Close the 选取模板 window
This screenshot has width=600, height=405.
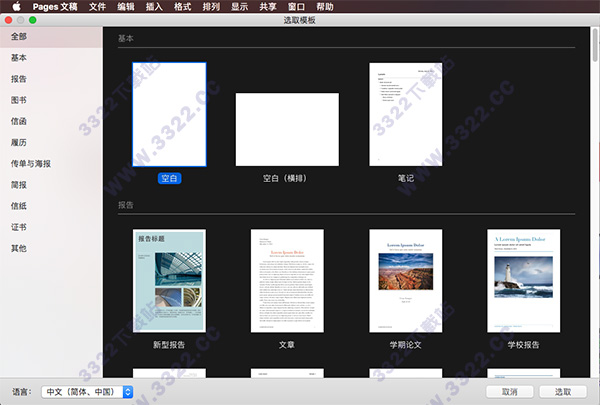click(8, 20)
